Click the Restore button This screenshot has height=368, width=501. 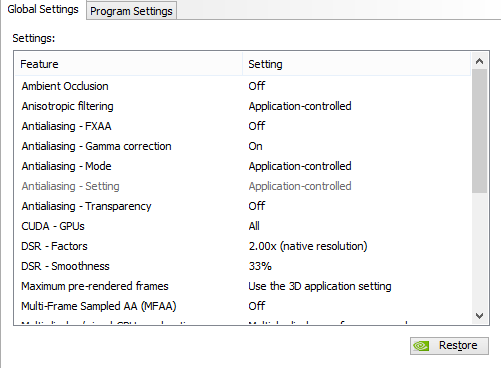click(449, 346)
